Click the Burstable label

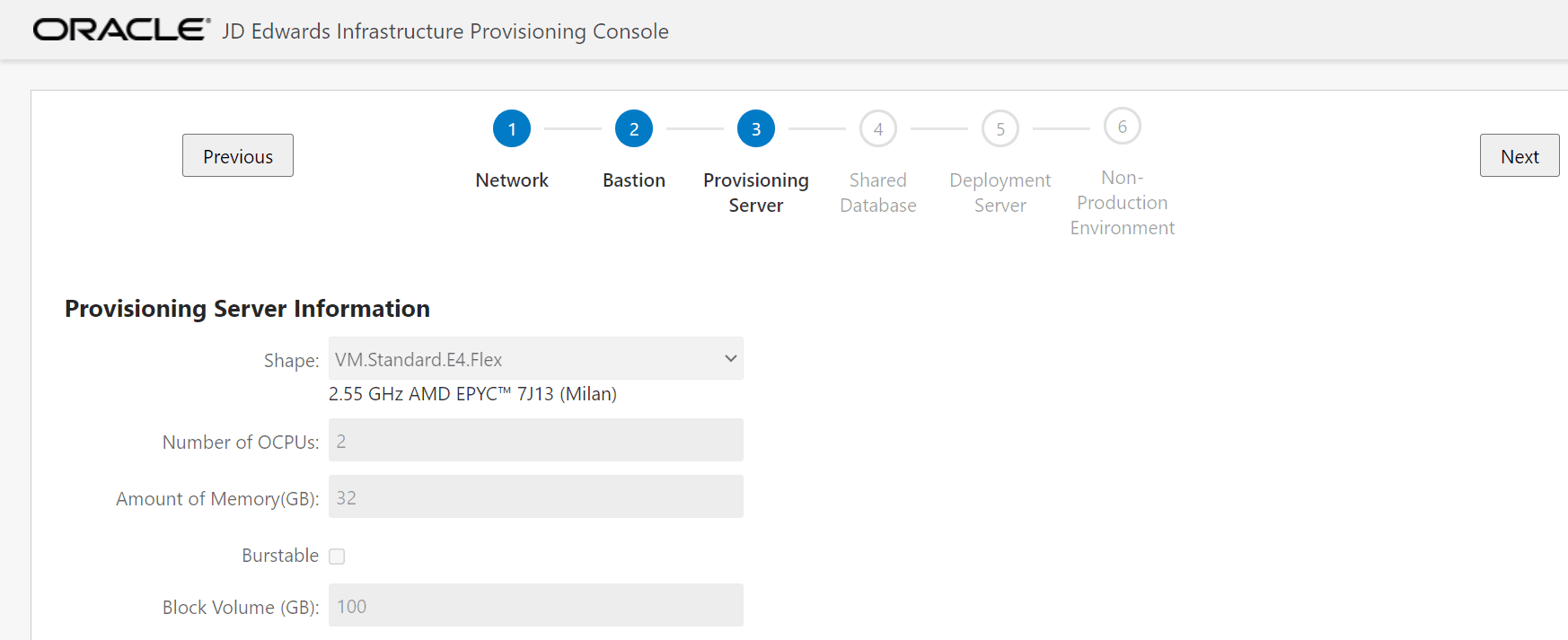tap(280, 556)
